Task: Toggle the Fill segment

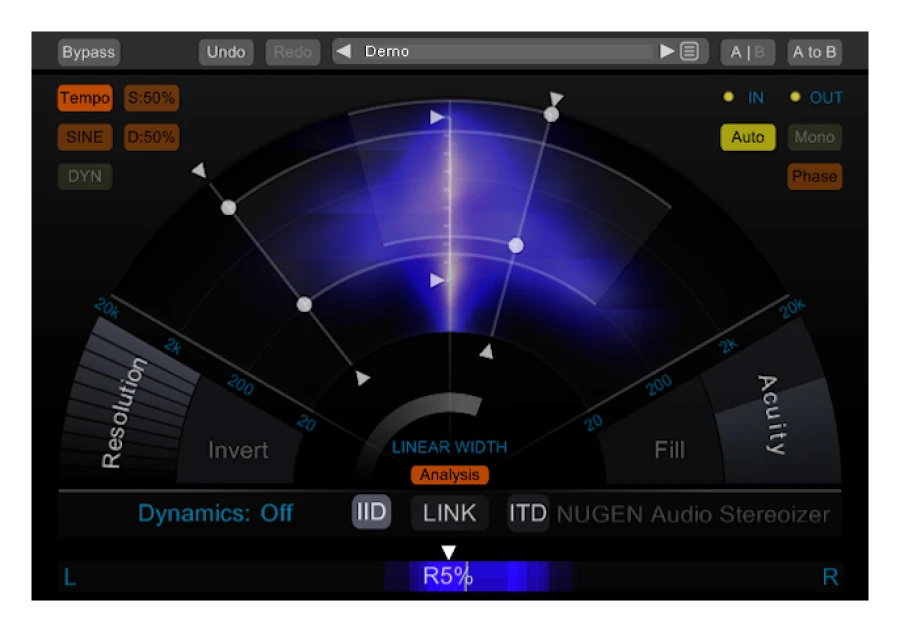Action: [669, 450]
